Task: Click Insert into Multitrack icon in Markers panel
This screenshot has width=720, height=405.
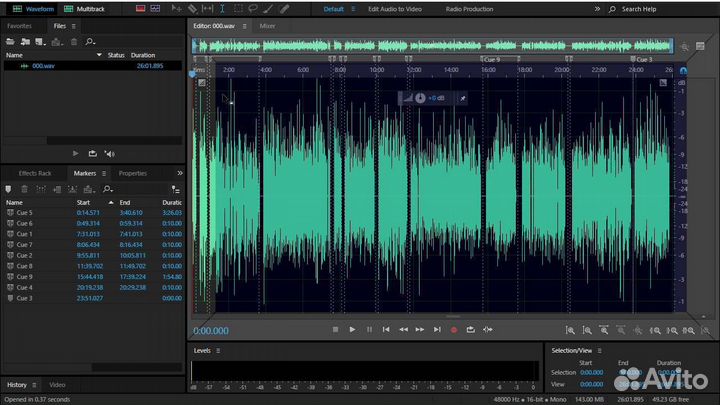Action: (57, 189)
